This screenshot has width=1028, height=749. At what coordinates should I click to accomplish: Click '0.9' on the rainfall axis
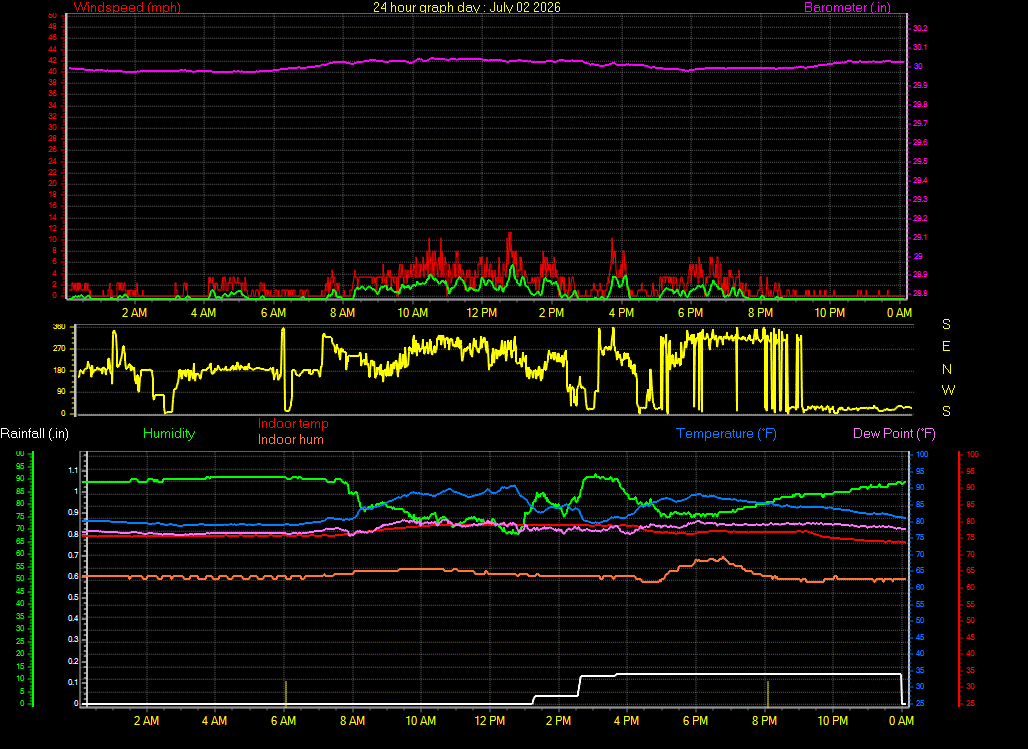coord(73,513)
